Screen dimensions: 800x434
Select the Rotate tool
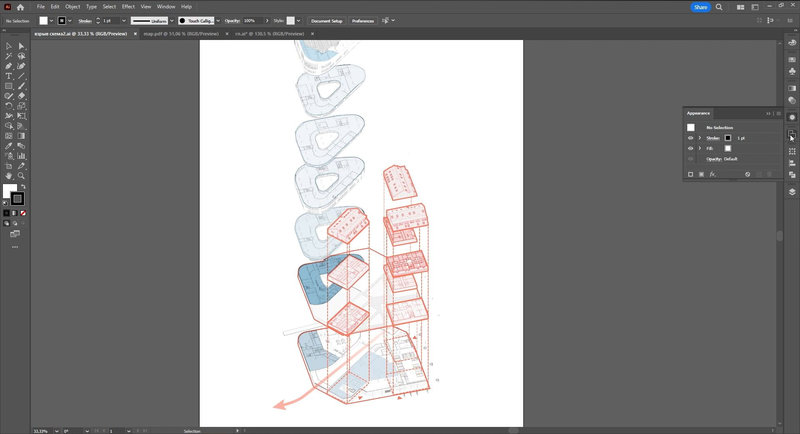click(x=9, y=106)
